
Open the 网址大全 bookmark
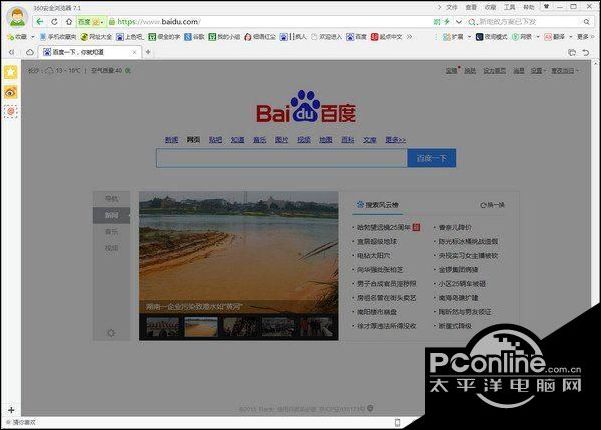pyautogui.click(x=96, y=37)
